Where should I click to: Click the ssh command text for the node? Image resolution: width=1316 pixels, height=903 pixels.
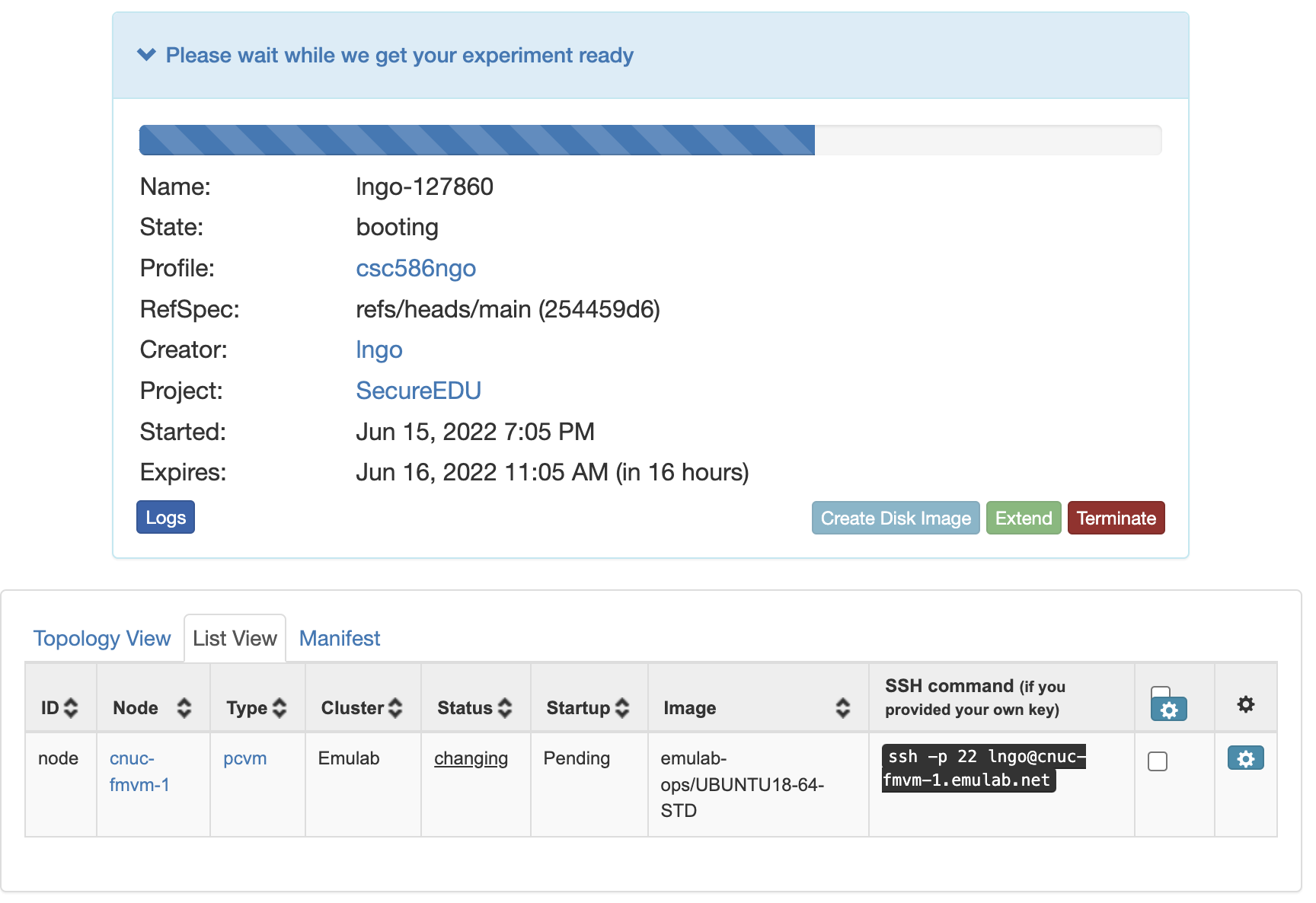(x=982, y=768)
